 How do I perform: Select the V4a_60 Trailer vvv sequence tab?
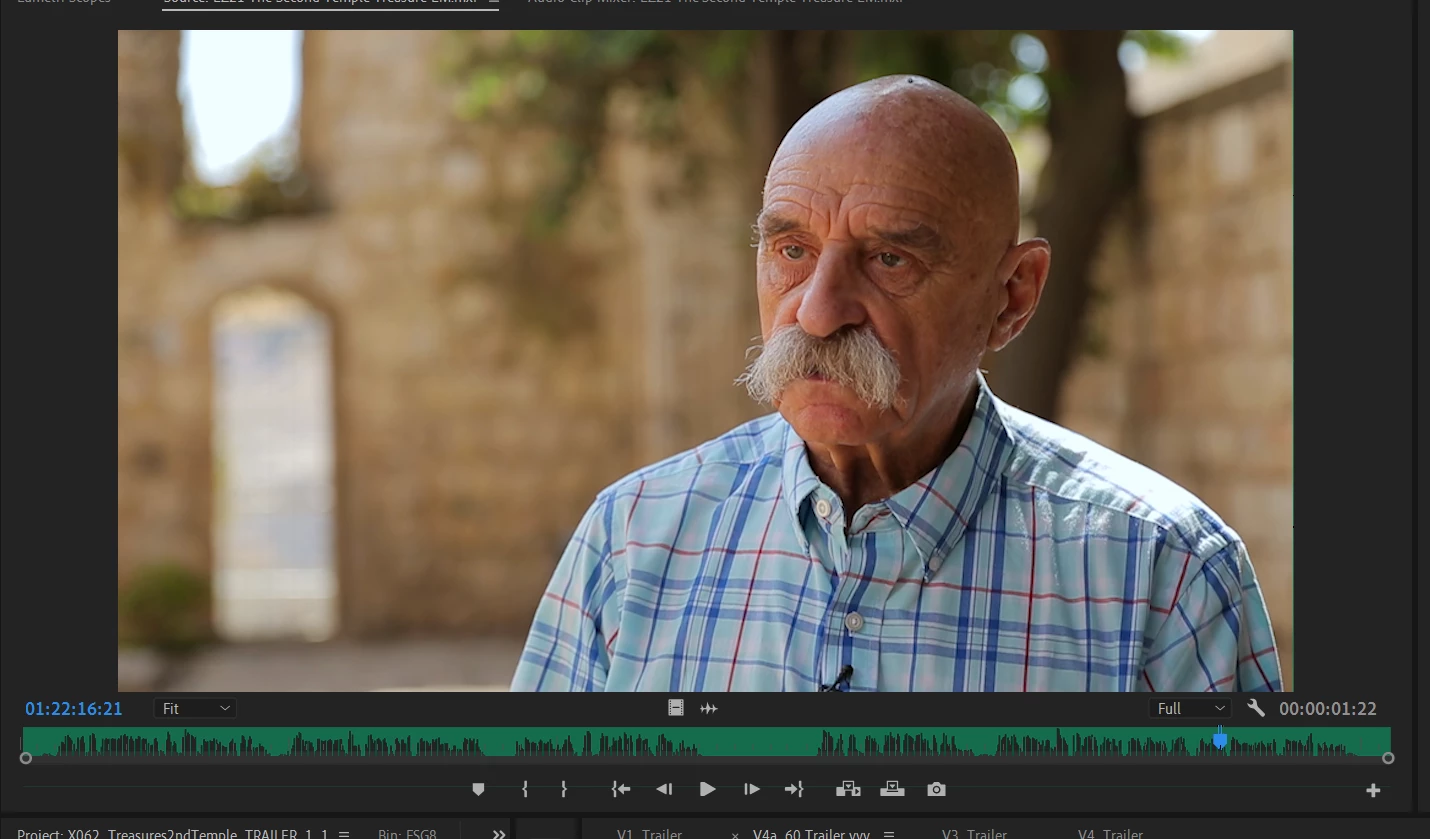(x=811, y=833)
